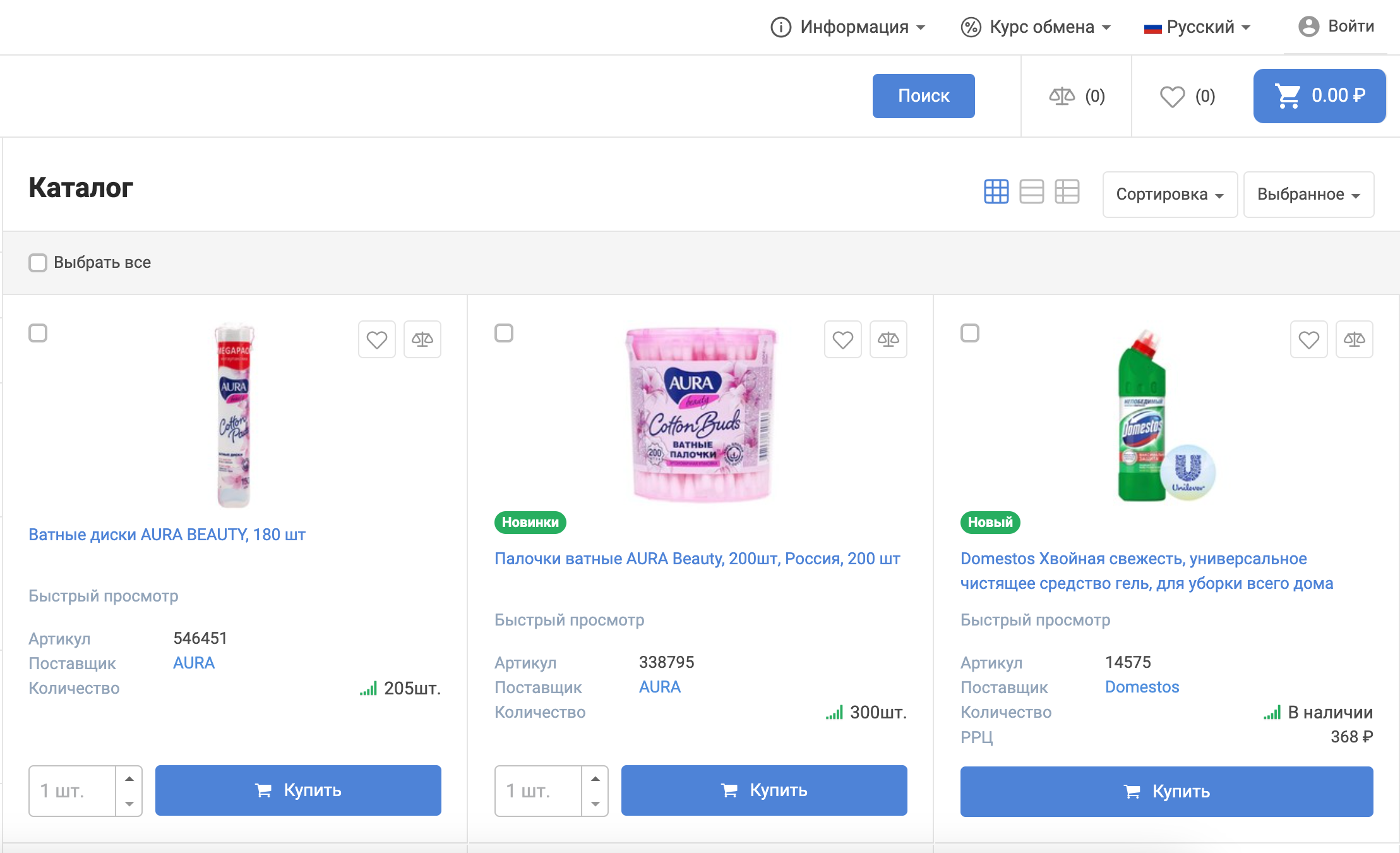Expand the Выбранное dropdown

[1308, 195]
